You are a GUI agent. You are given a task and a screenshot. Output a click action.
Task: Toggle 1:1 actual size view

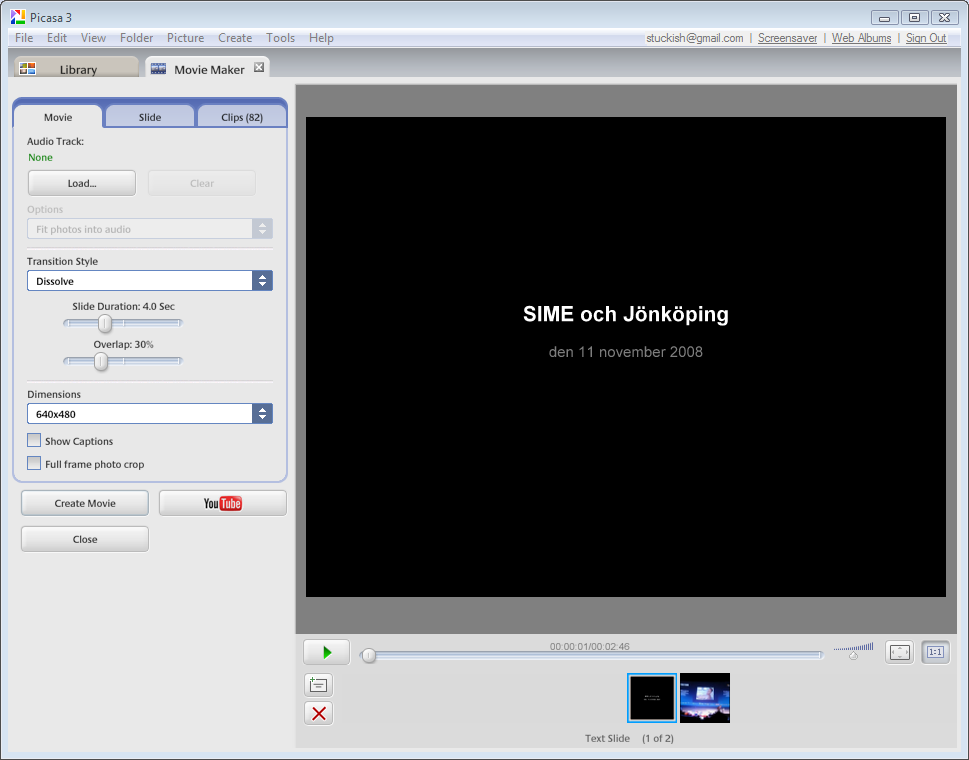click(x=935, y=652)
